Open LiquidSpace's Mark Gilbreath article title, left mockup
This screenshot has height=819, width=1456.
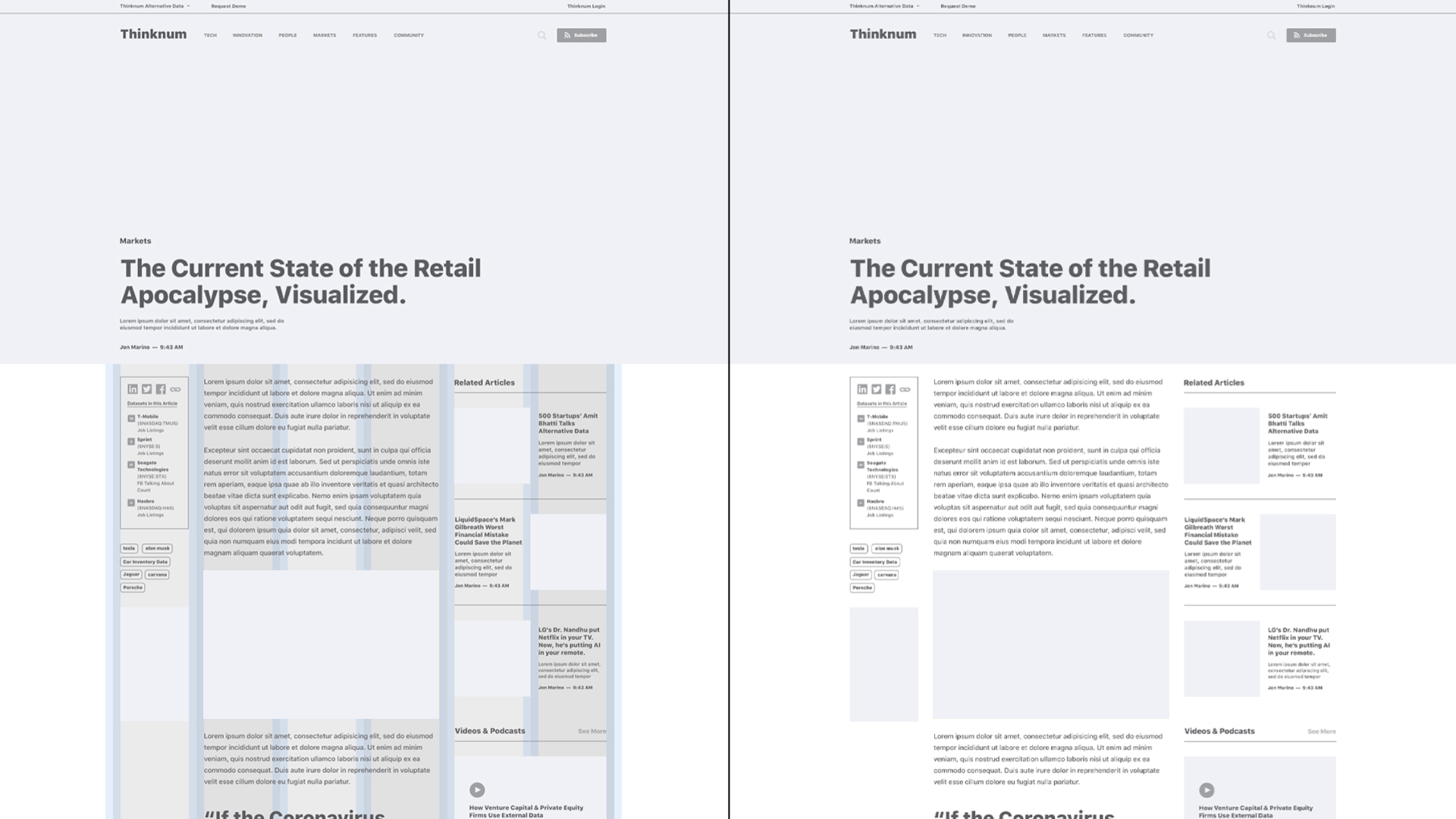pyautogui.click(x=488, y=531)
